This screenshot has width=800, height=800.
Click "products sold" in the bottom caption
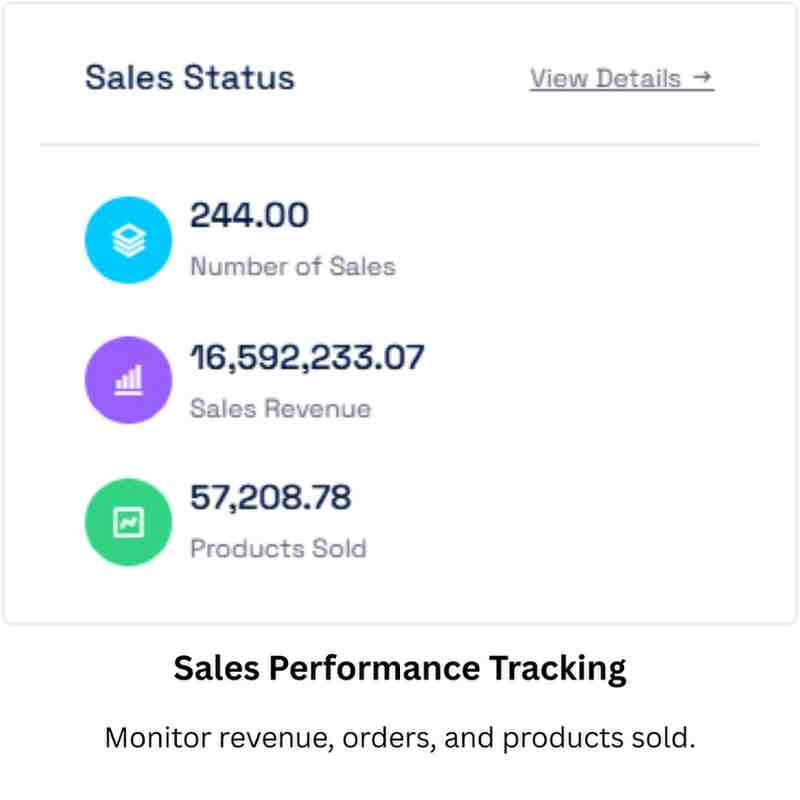pos(593,740)
